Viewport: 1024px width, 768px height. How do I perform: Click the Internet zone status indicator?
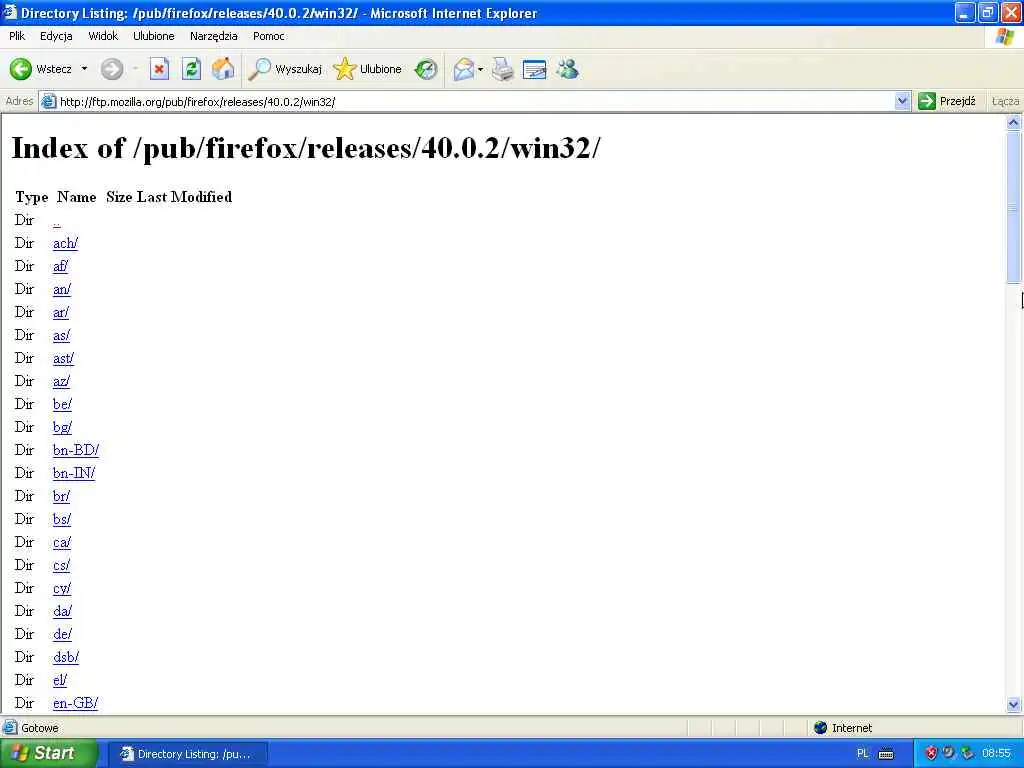click(842, 728)
